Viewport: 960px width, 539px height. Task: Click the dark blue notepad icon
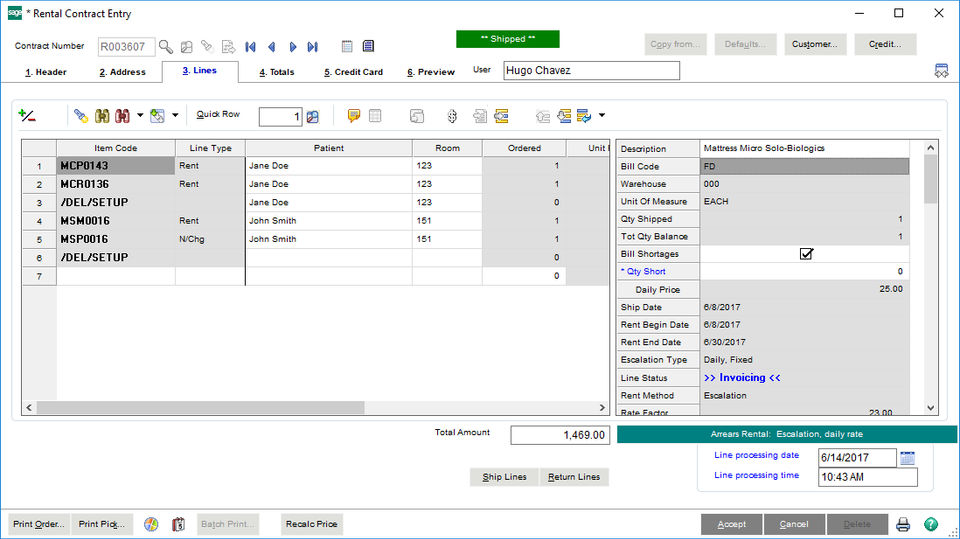coord(368,46)
